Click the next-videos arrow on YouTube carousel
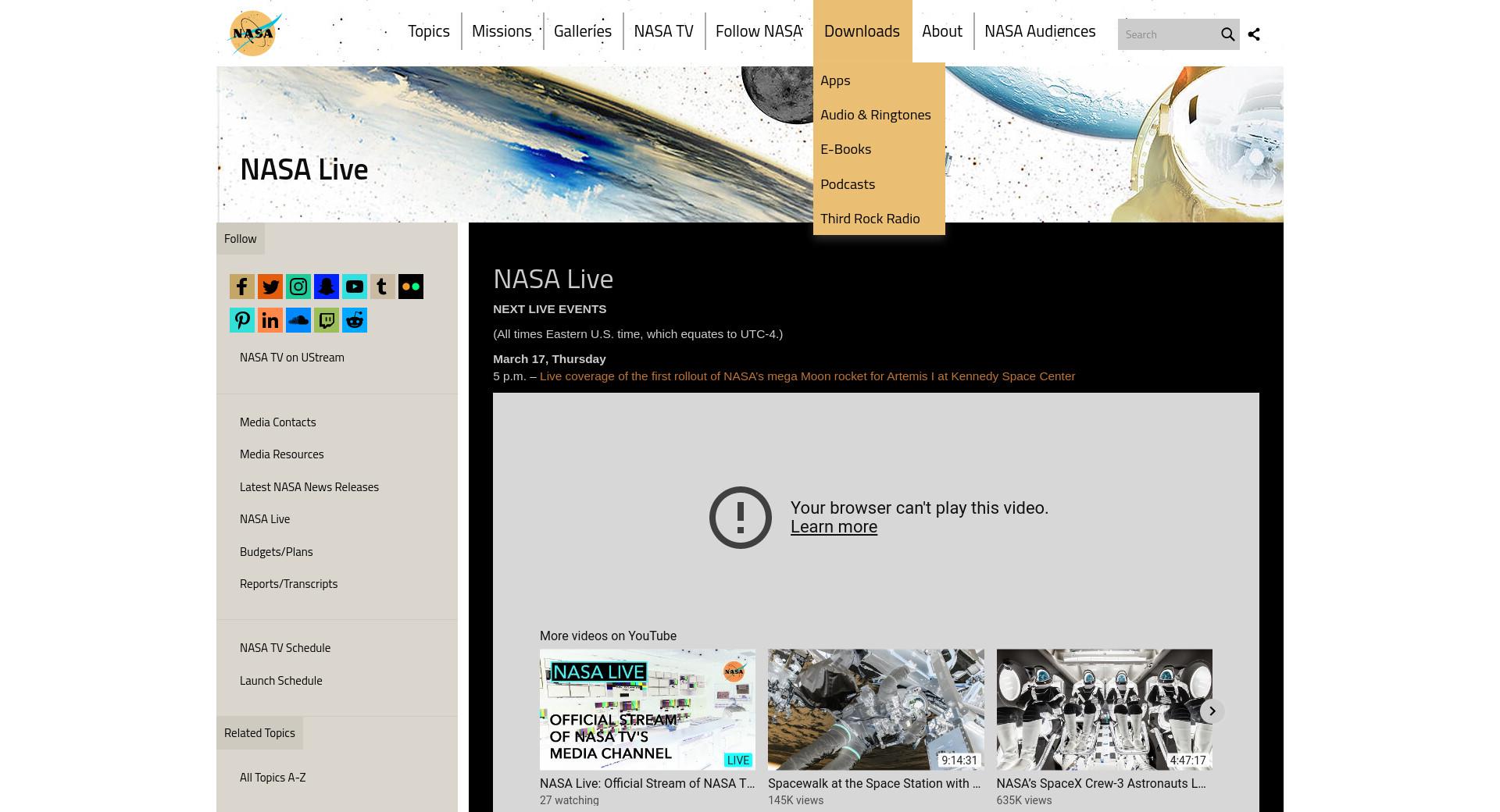Screen dimensions: 1500x812 pos(1212,711)
